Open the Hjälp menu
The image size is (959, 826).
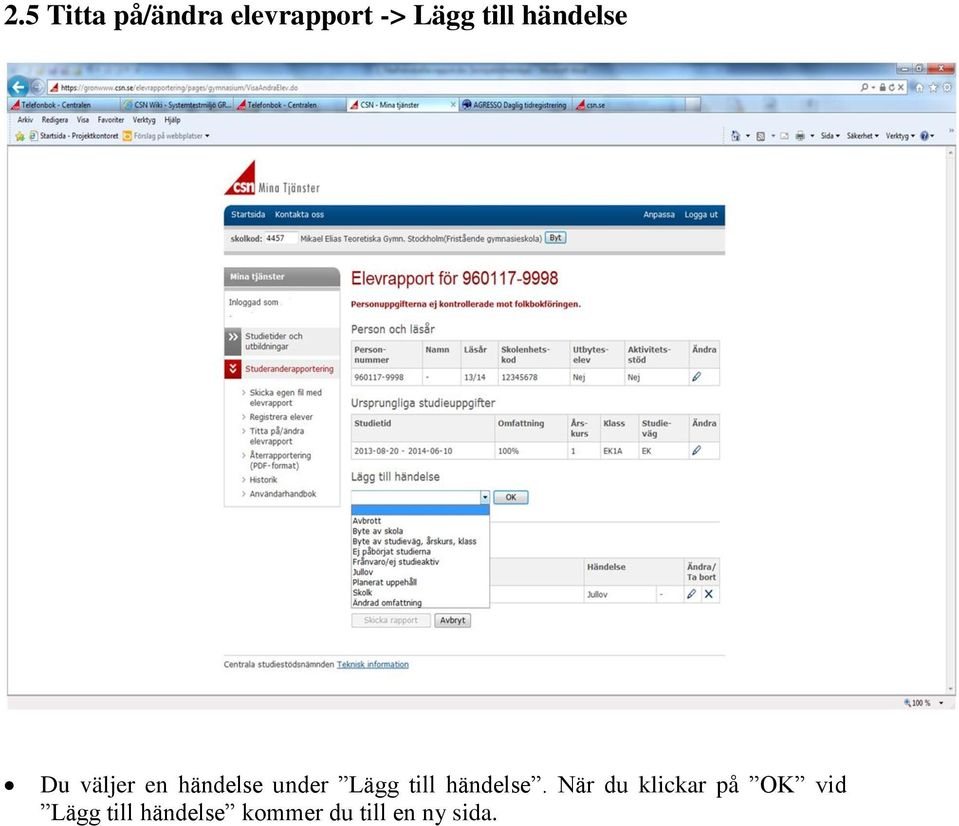tap(172, 120)
